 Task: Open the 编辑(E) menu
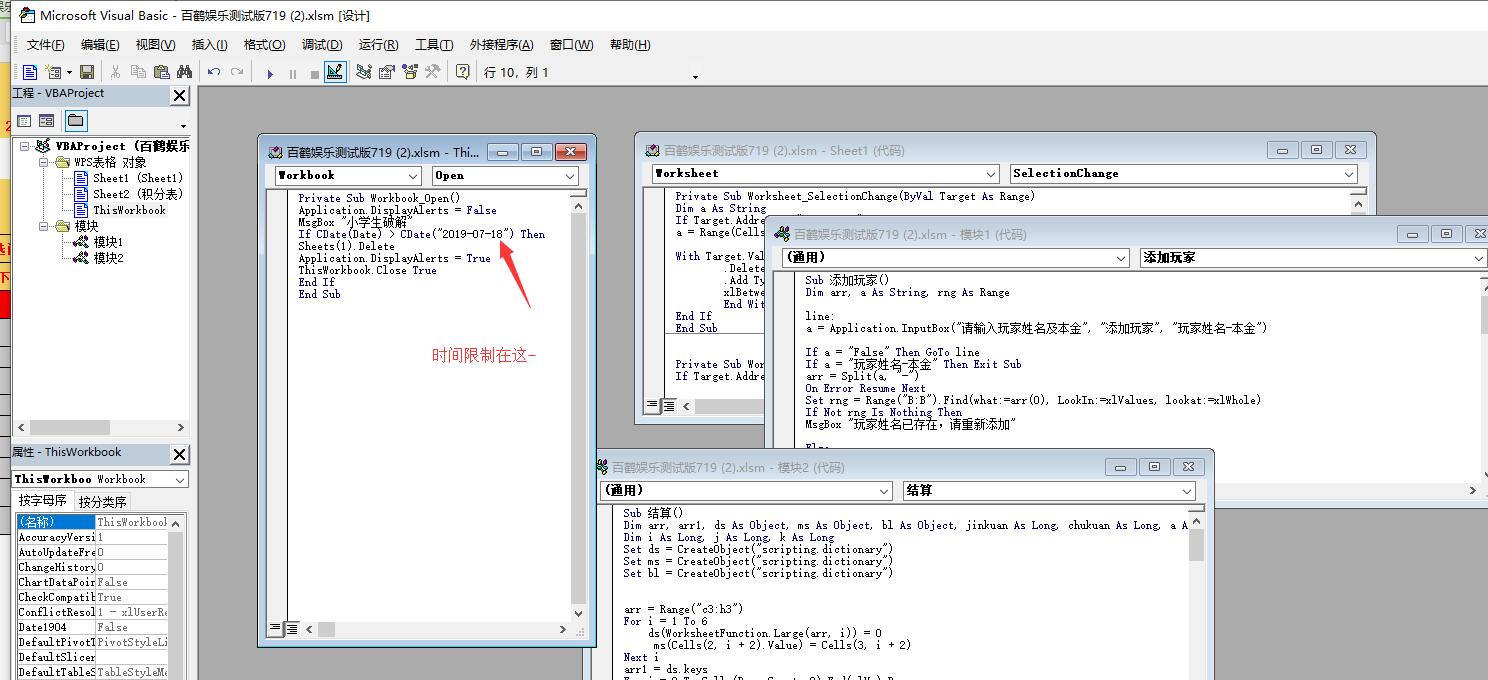[x=100, y=45]
